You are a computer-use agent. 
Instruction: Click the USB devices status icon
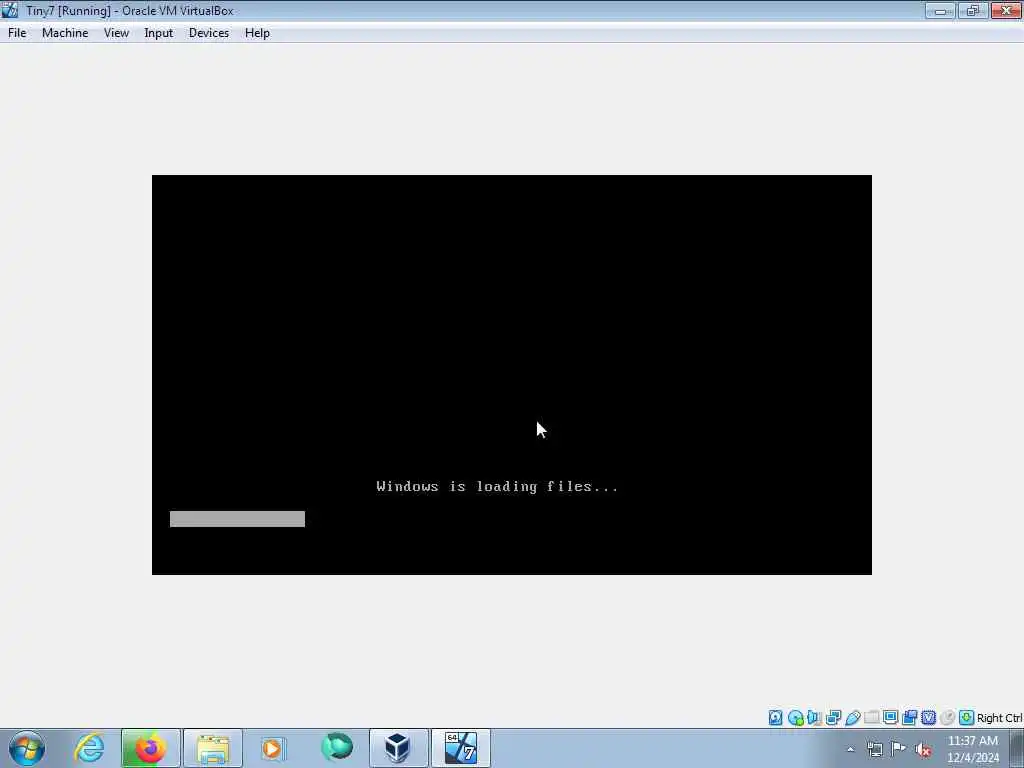click(x=852, y=718)
